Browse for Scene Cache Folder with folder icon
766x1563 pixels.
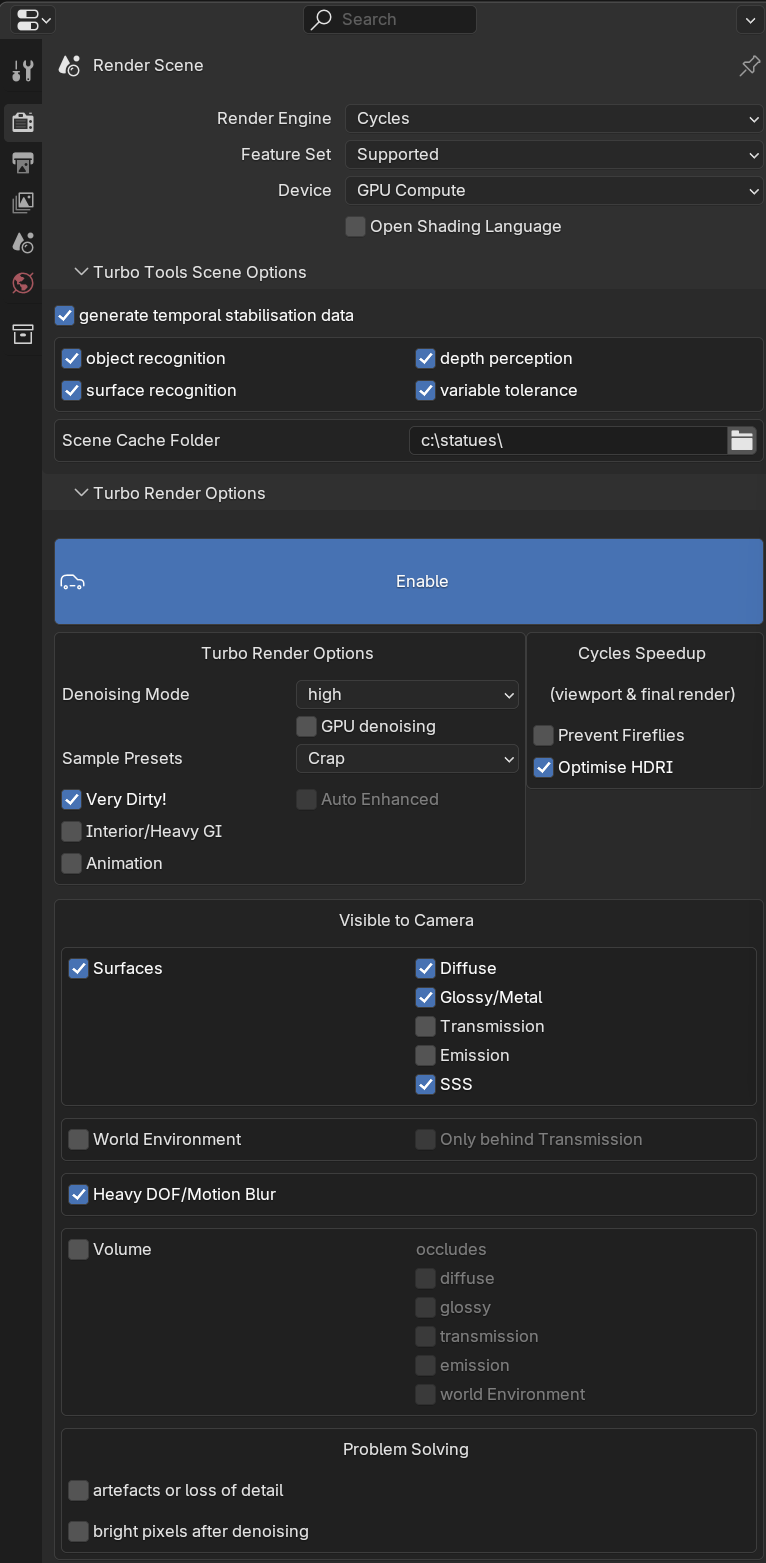click(742, 440)
